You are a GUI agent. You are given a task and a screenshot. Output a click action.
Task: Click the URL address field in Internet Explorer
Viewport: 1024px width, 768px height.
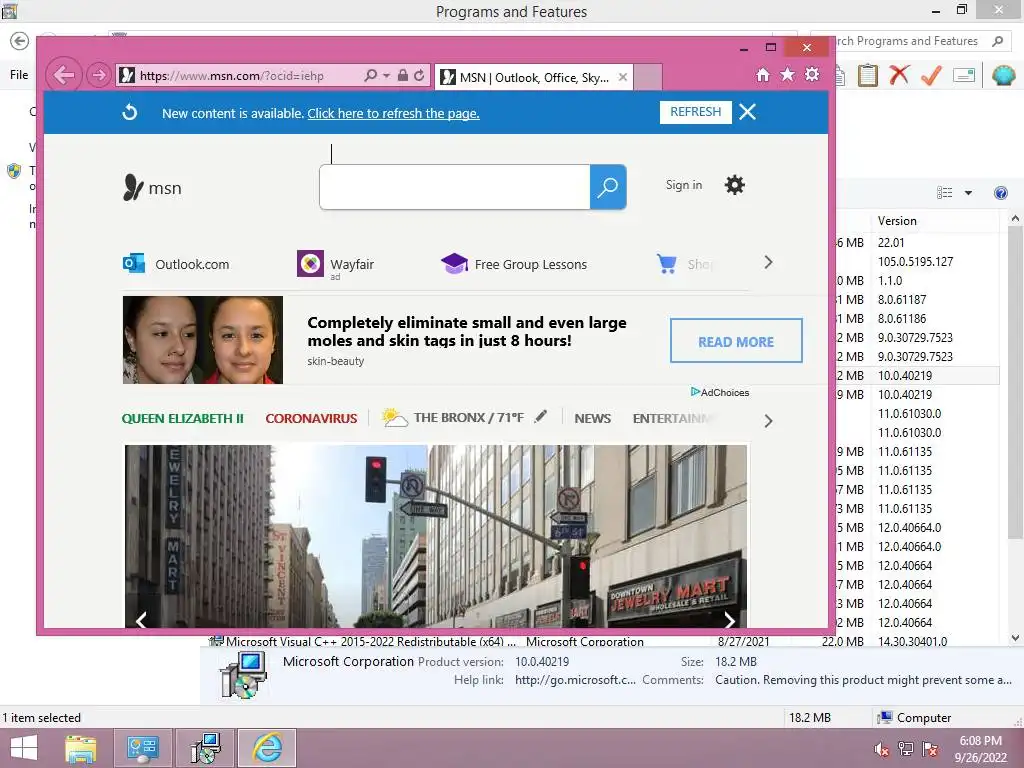(239, 76)
